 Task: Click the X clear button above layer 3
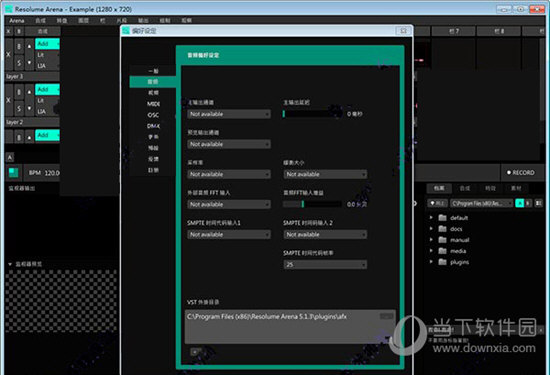[8, 54]
